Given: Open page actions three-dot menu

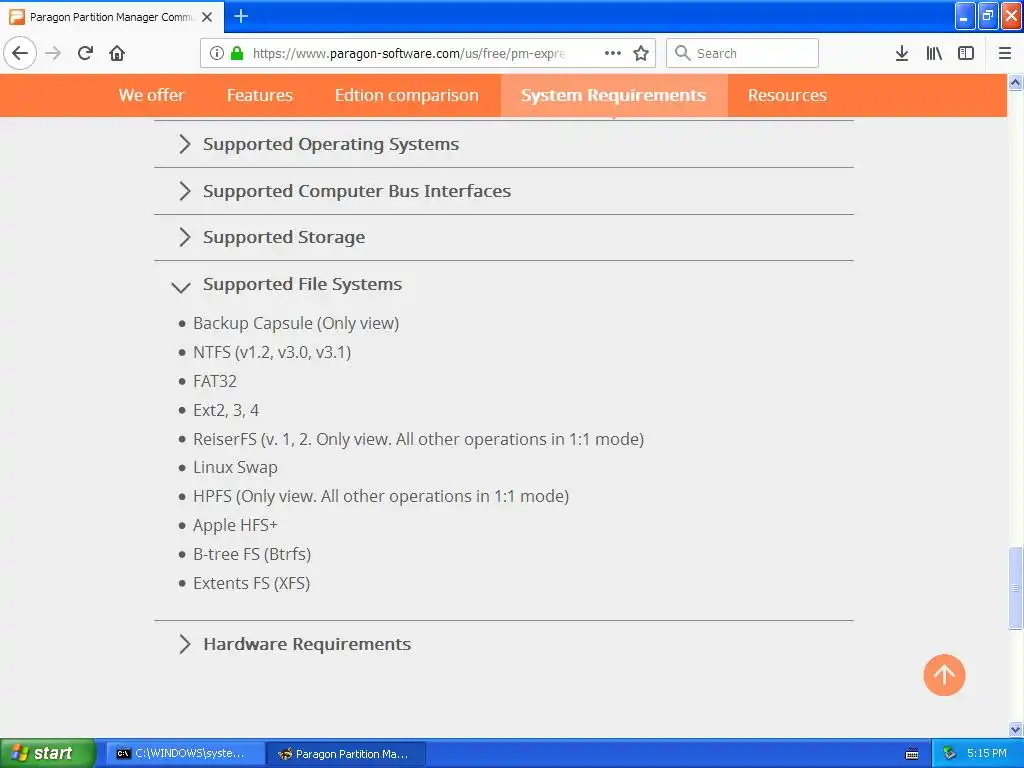Looking at the screenshot, I should (x=613, y=53).
